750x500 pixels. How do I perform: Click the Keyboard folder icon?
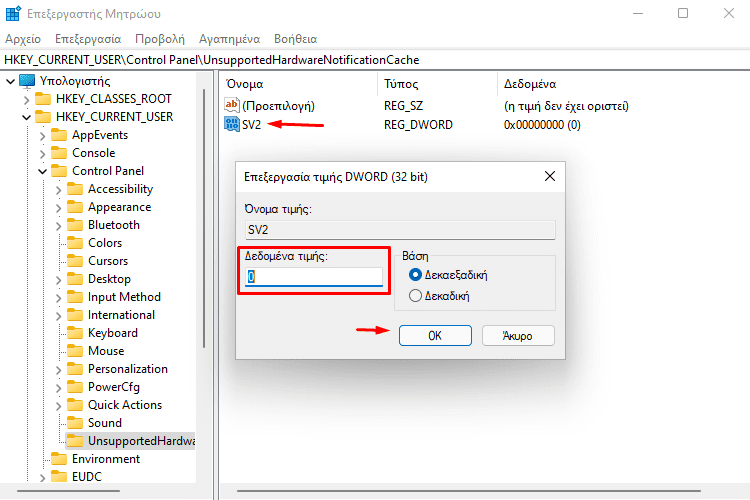click(x=75, y=333)
